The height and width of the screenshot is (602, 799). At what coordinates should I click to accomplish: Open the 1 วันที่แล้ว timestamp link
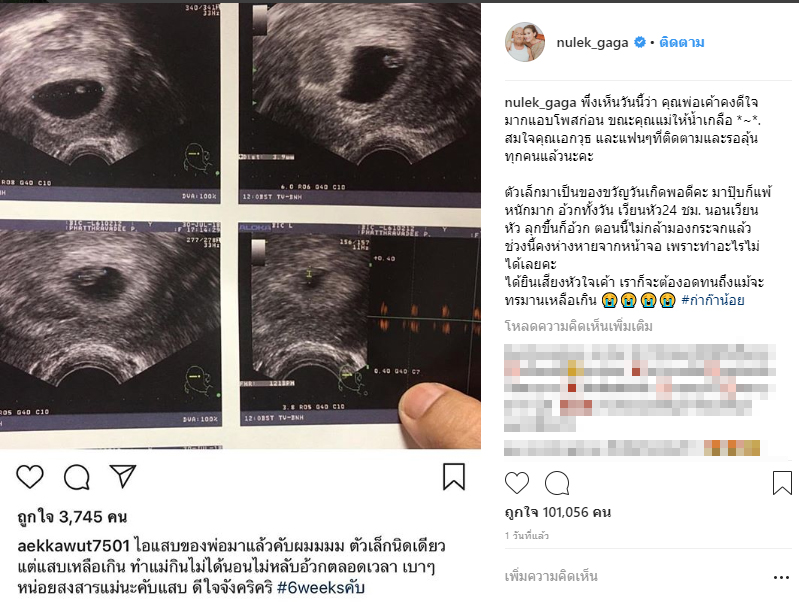tap(527, 536)
